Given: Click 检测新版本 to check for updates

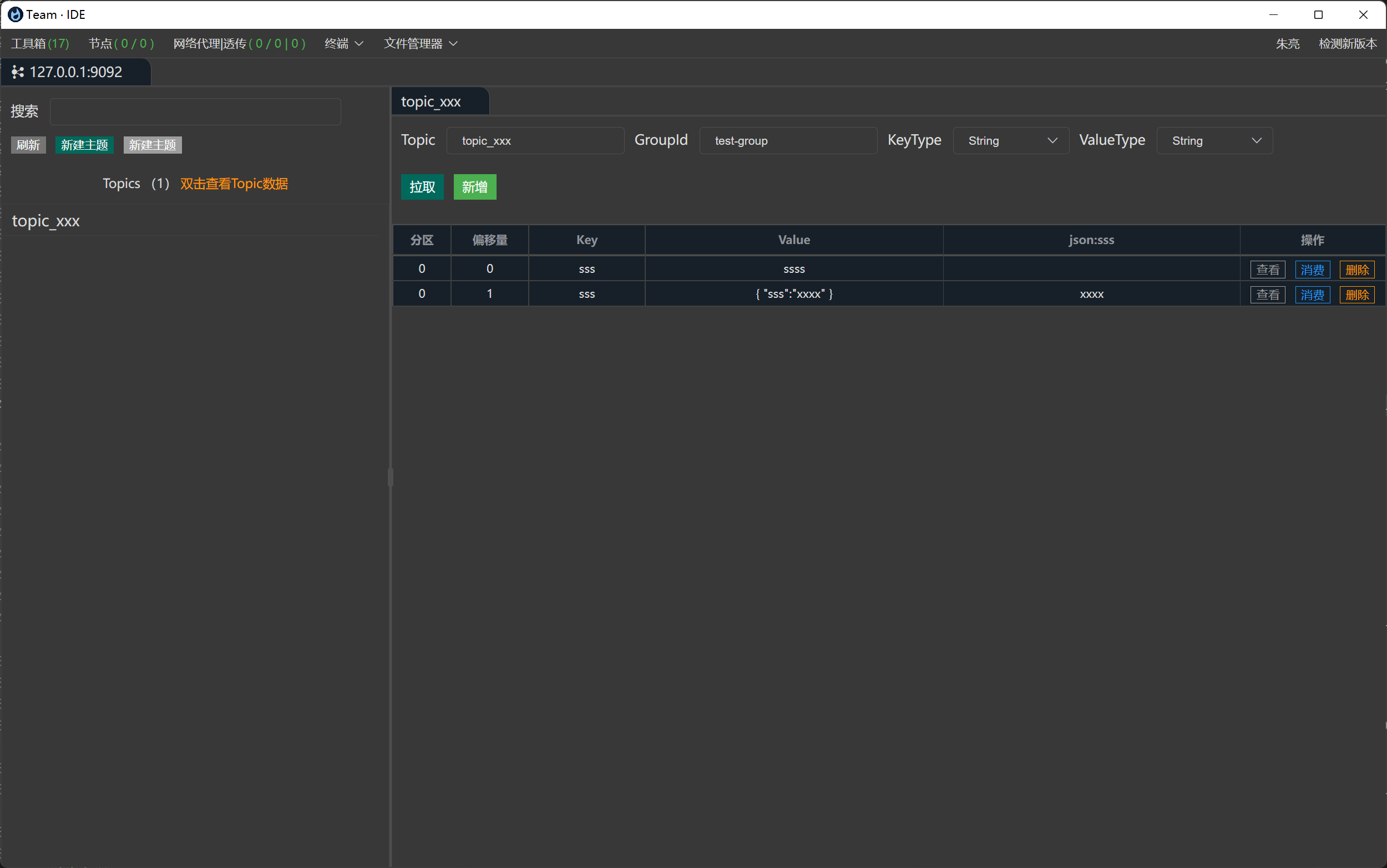Looking at the screenshot, I should click(x=1348, y=44).
